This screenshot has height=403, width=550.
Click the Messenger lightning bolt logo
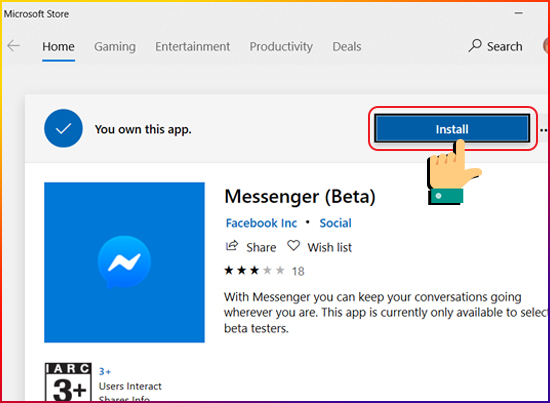point(124,262)
